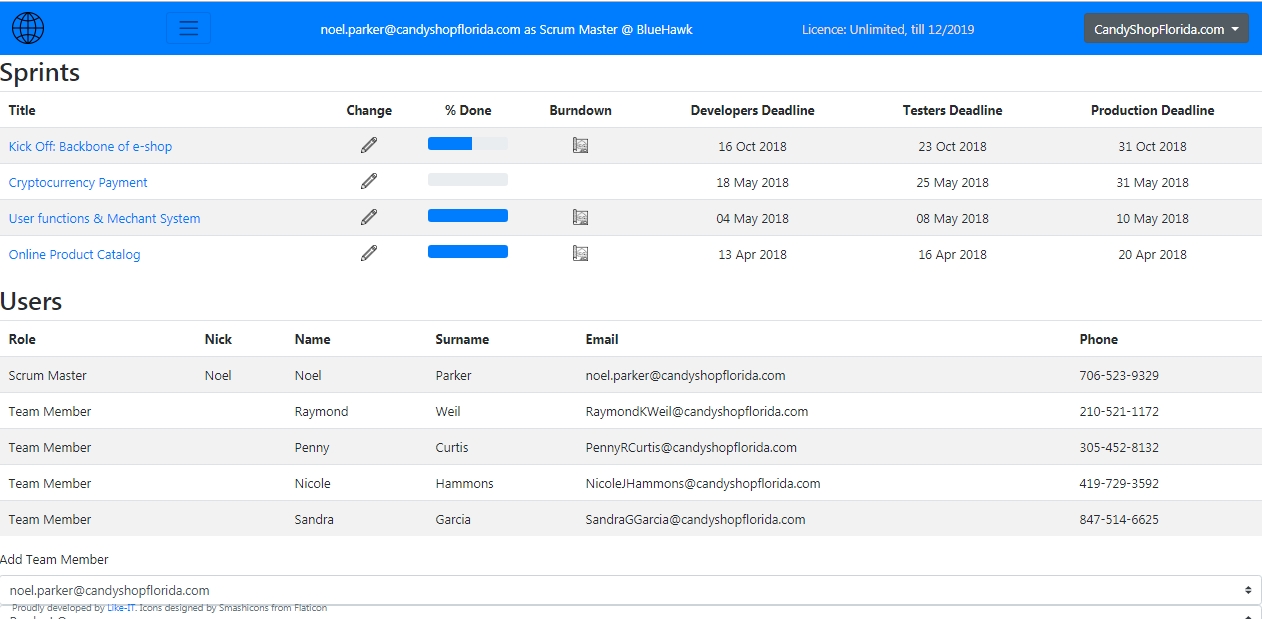The image size is (1262, 619).
Task: Select developers deadline 18 May 2018
Action: tap(752, 182)
